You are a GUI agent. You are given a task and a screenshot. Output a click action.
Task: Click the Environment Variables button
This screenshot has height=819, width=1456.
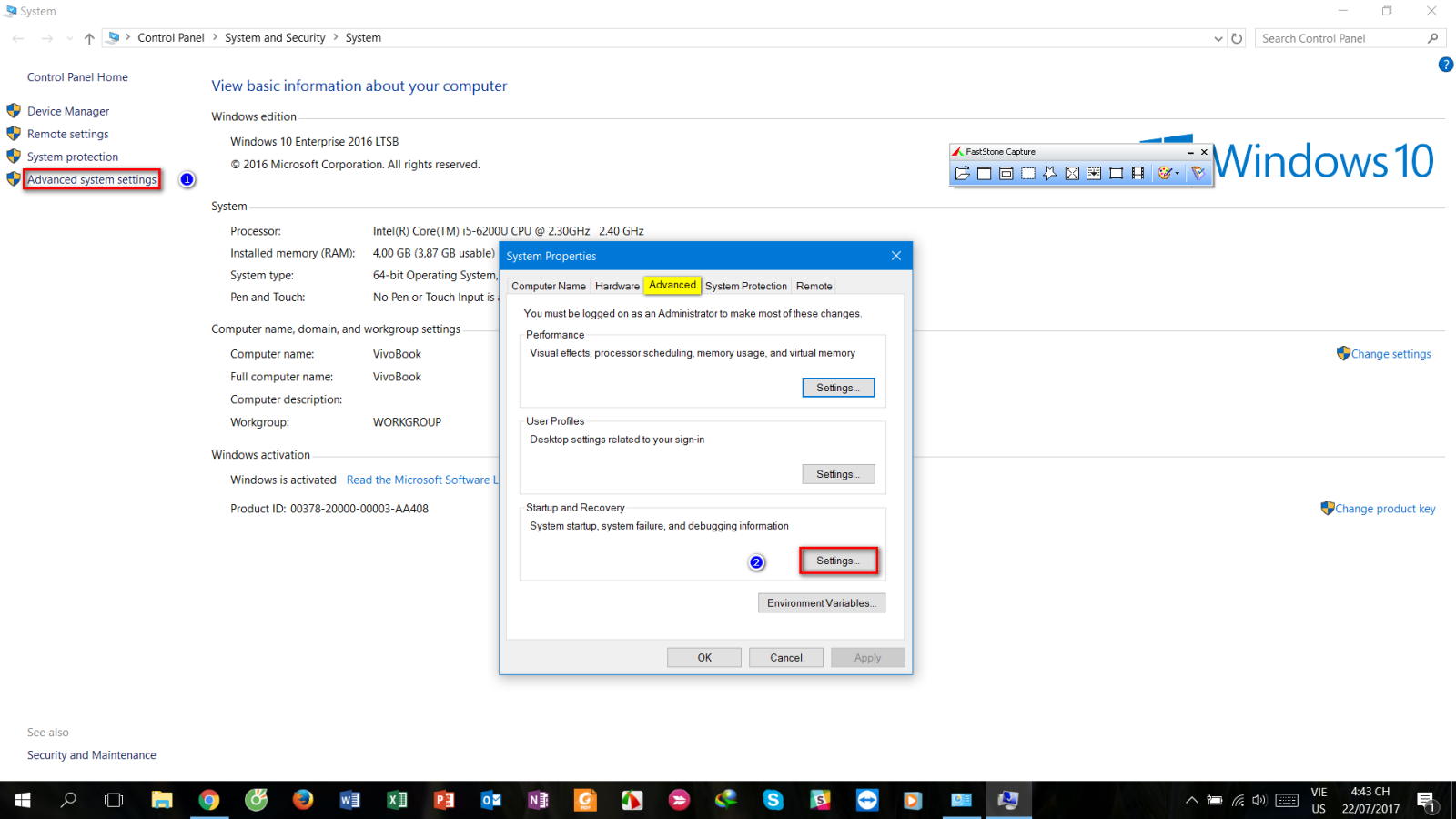coord(821,602)
